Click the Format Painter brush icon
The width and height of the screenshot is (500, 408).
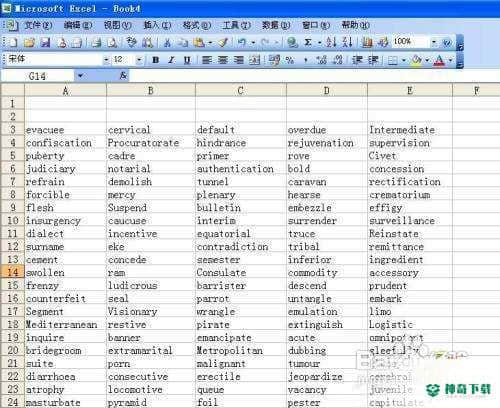223,42
